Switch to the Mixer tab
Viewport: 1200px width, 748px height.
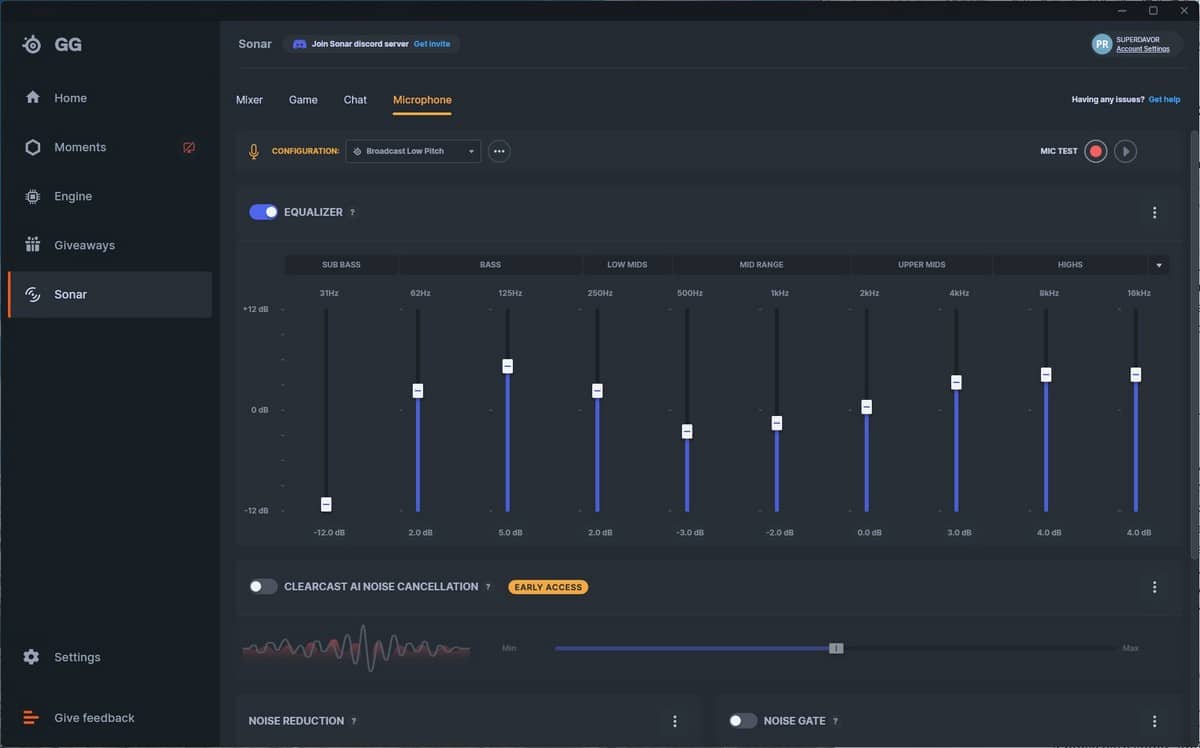click(x=249, y=100)
